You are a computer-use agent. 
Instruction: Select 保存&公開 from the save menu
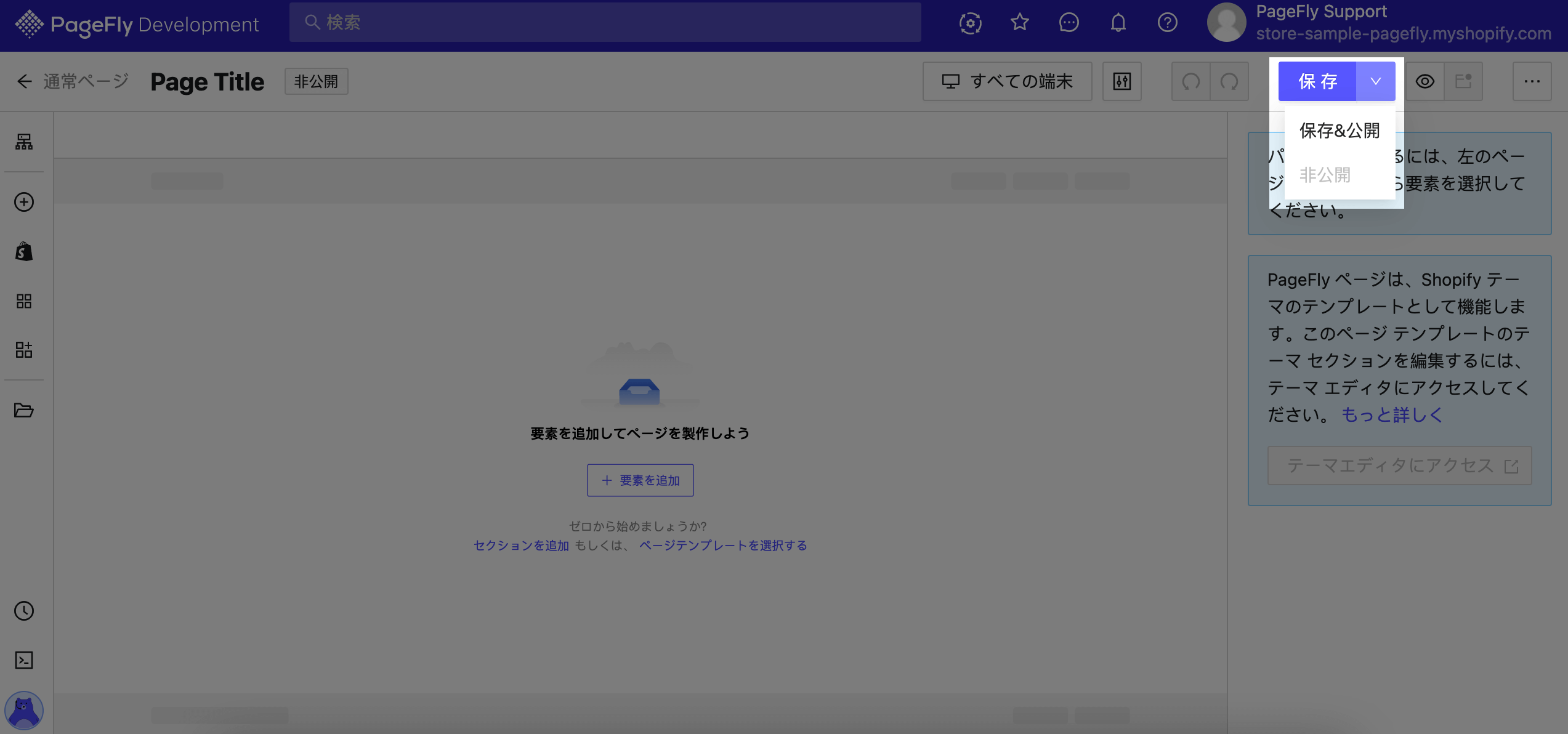(1339, 131)
